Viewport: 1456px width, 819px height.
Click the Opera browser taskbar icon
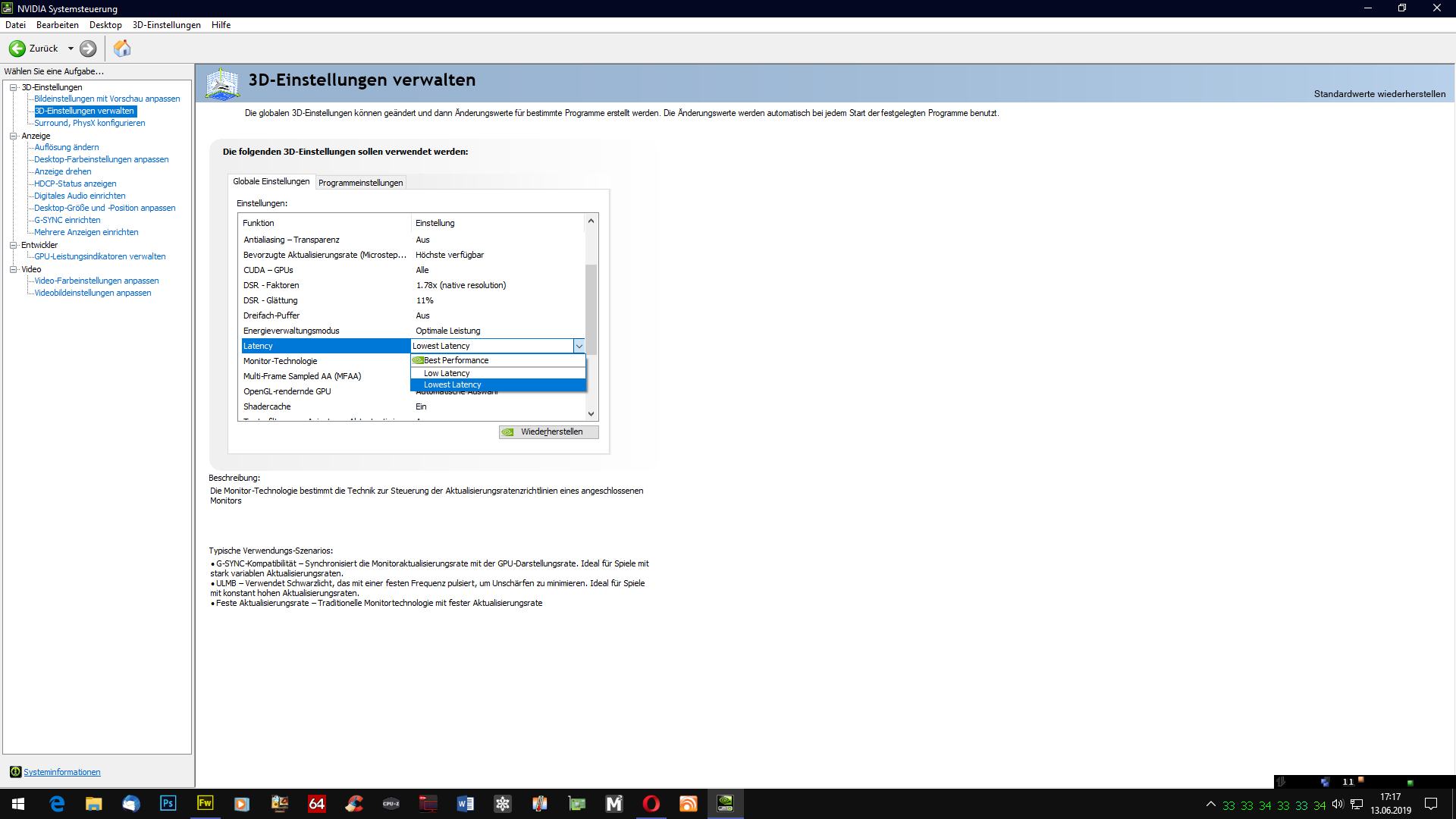coord(651,803)
